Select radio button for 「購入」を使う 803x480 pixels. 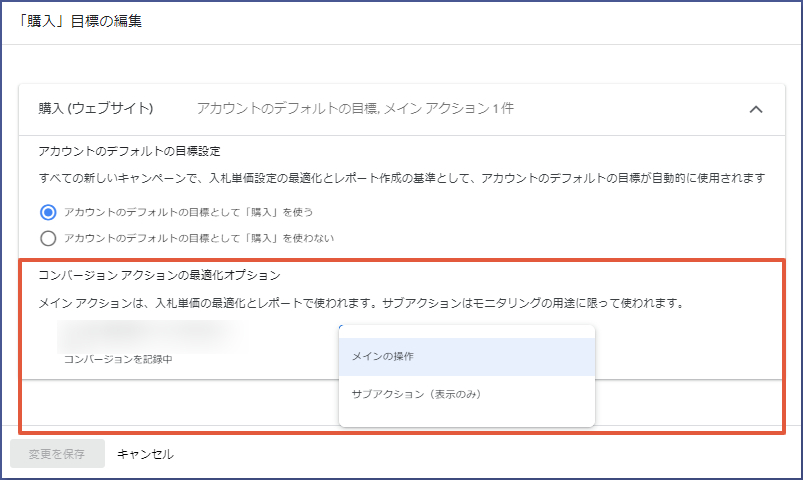(x=47, y=212)
